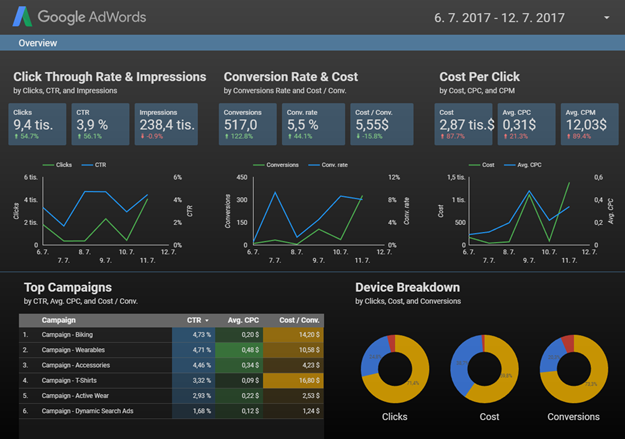Image resolution: width=625 pixels, height=439 pixels.
Task: Click the Avg. CPC column header
Action: (243, 320)
